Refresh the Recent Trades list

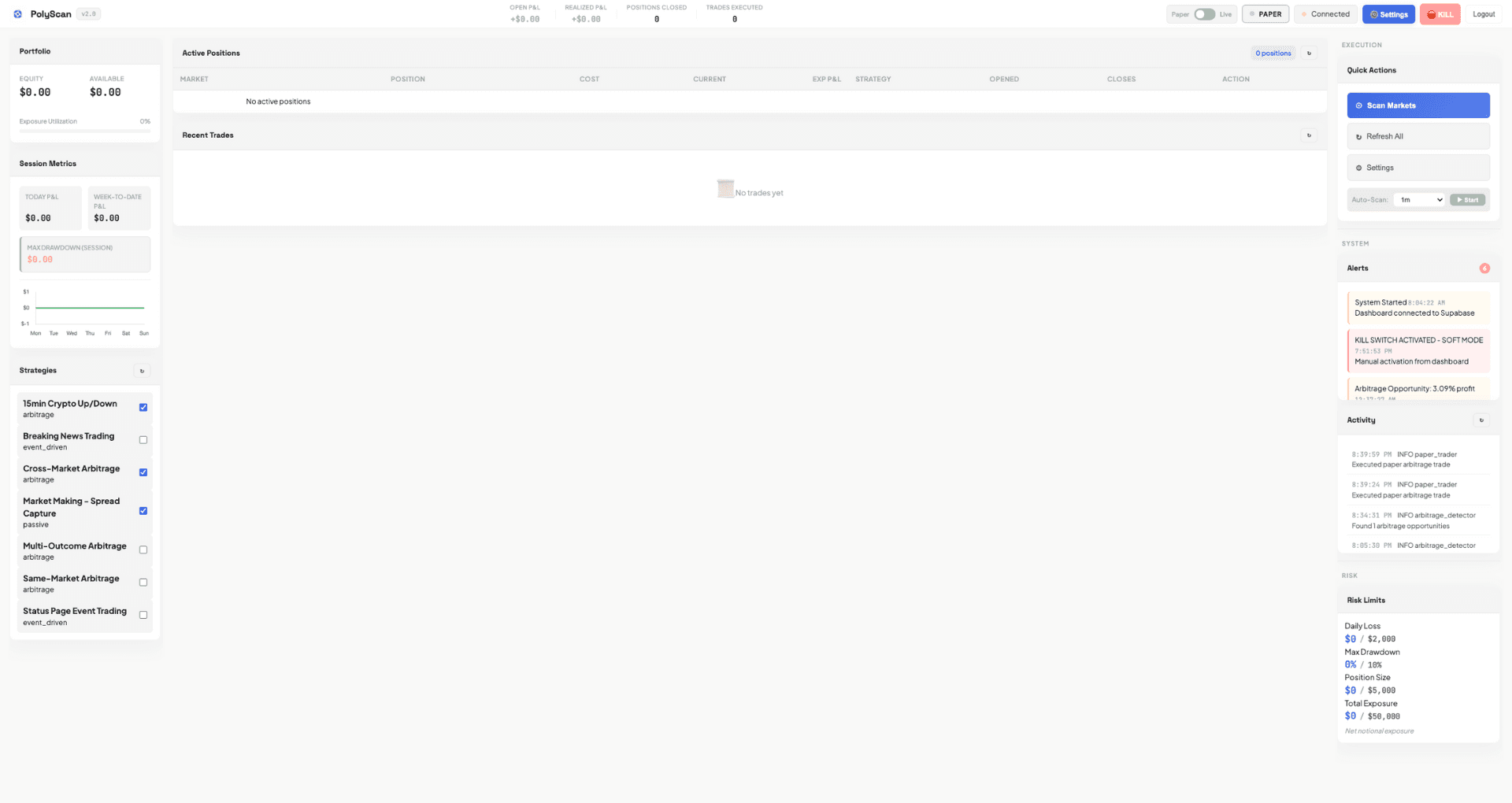tap(1309, 135)
